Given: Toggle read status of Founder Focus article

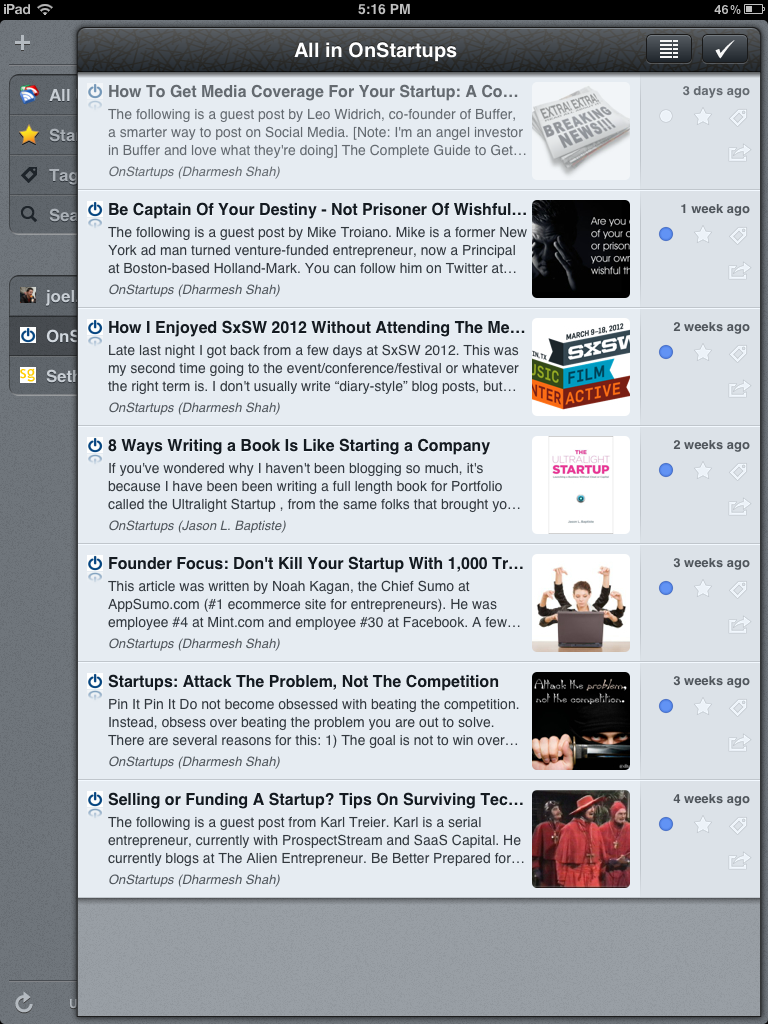Looking at the screenshot, I should 665,588.
